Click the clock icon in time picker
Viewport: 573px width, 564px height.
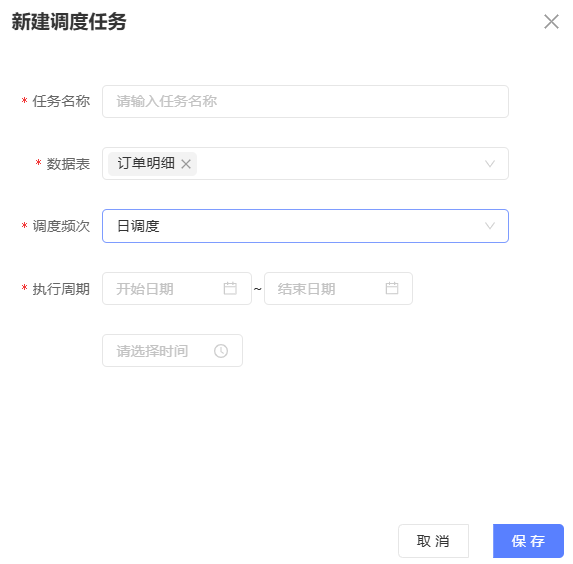click(x=221, y=351)
